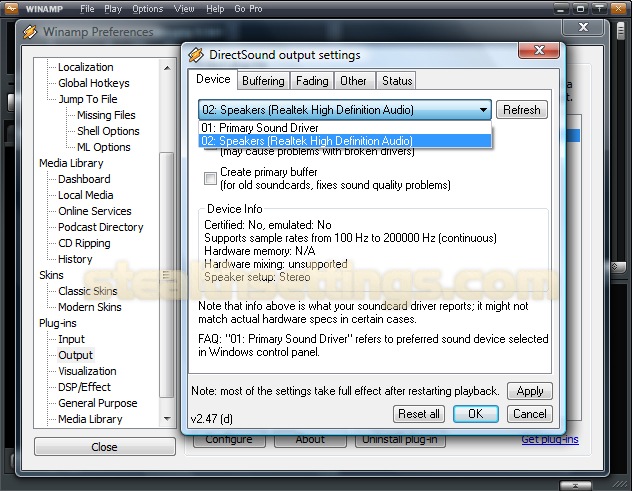Viewport: 633px width, 491px height.
Task: Confirm with the OK button
Action: pos(476,414)
